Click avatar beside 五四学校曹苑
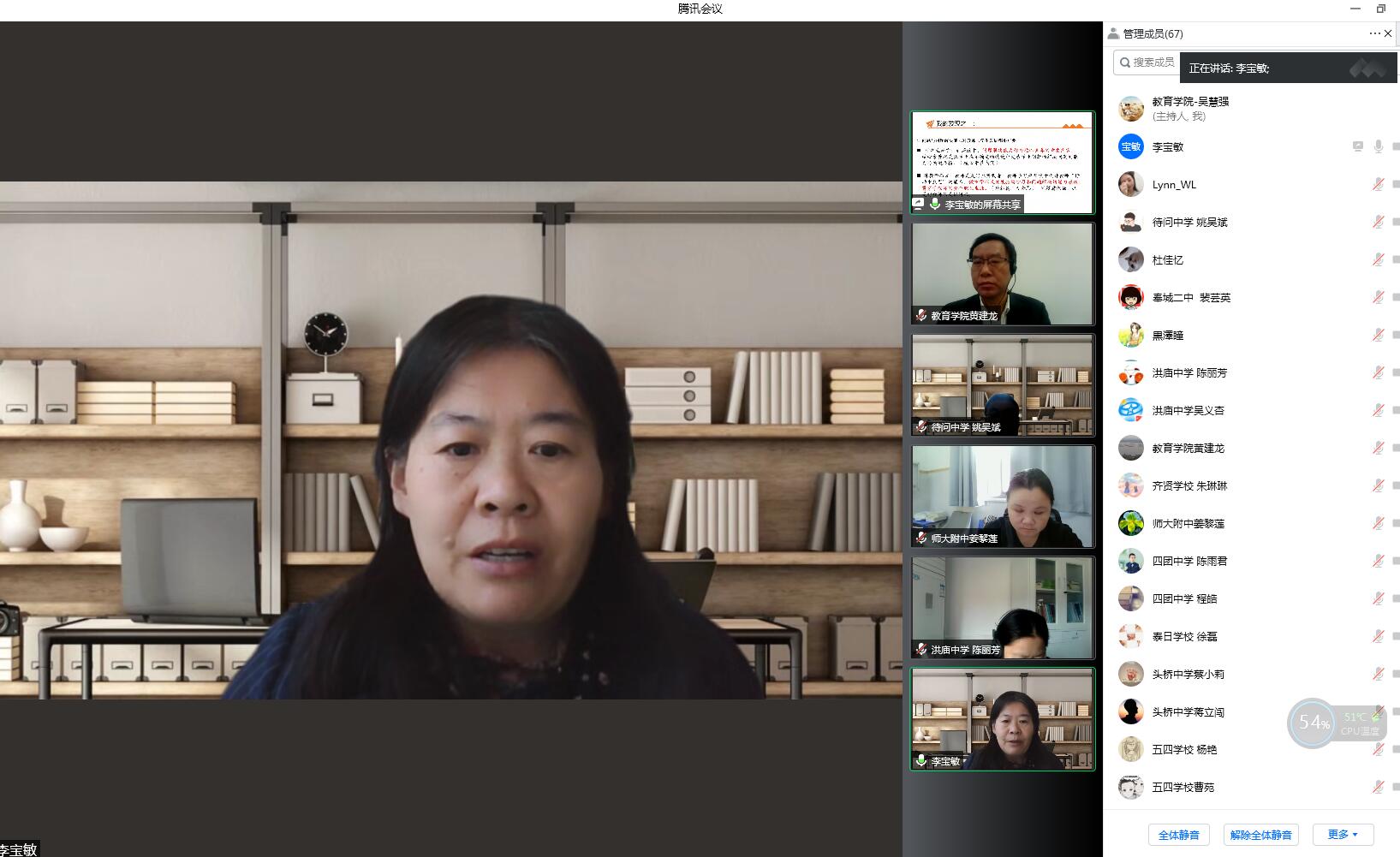Viewport: 1400px width, 857px height. click(x=1131, y=787)
